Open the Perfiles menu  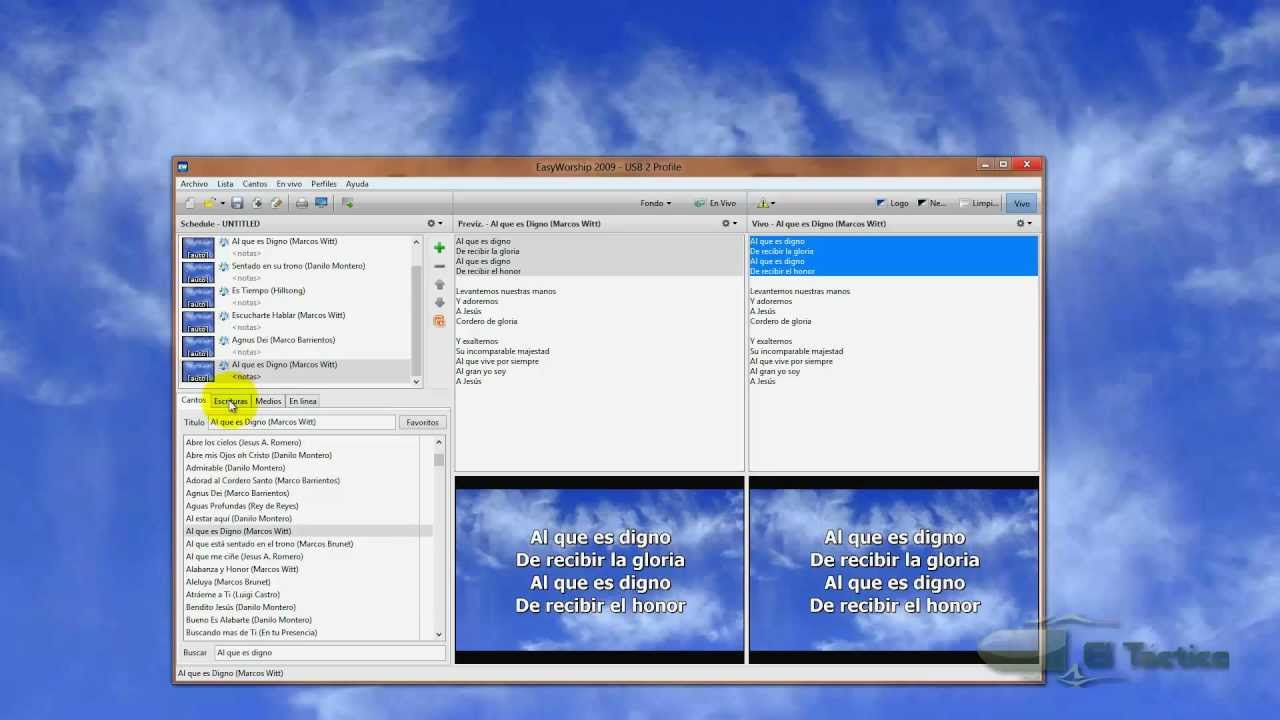[324, 184]
